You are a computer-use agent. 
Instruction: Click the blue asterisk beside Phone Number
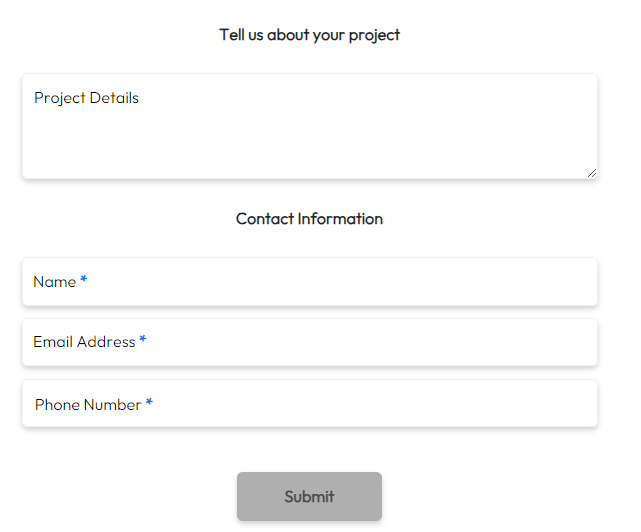[149, 402]
